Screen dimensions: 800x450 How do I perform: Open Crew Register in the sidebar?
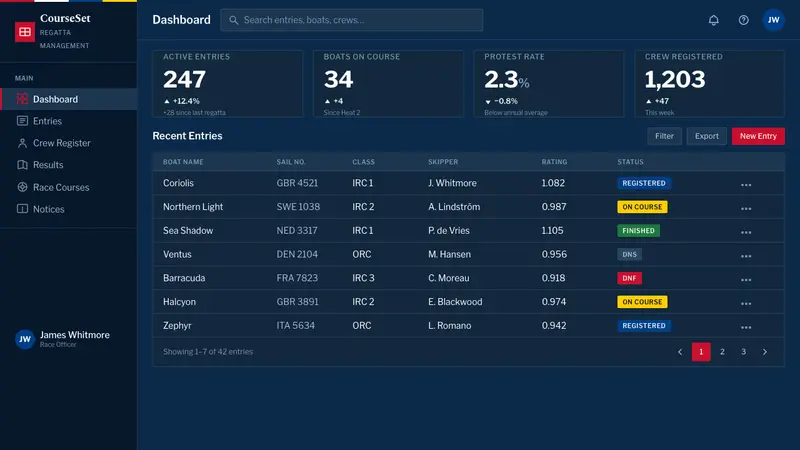pos(69,143)
